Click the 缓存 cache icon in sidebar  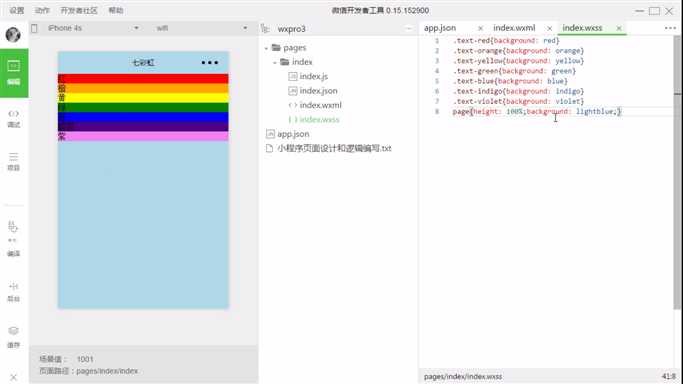click(14, 337)
